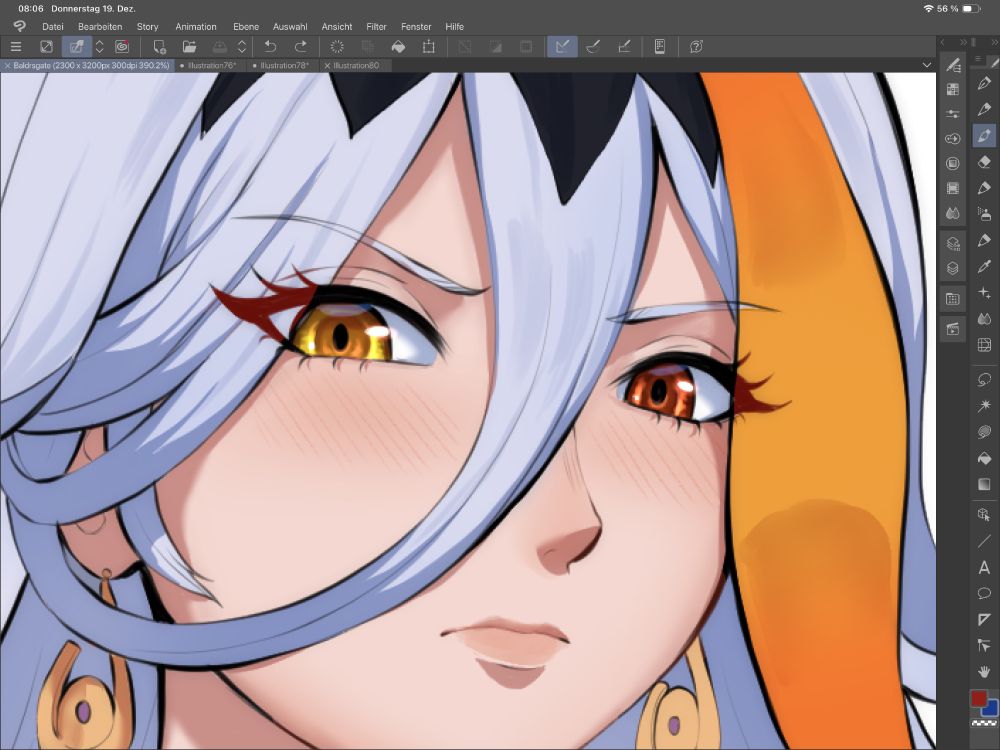The width and height of the screenshot is (1000, 750).
Task: Select the red main color swatch
Action: [978, 698]
